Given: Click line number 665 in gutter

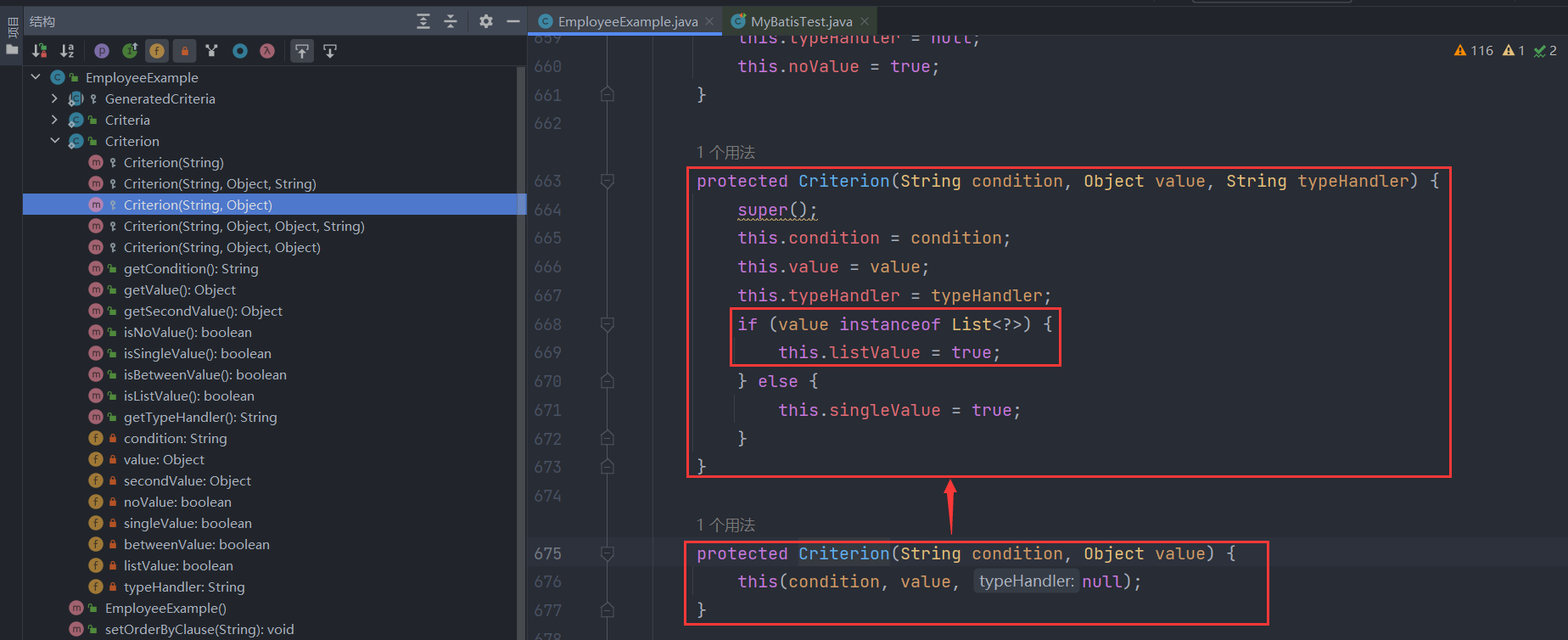Looking at the screenshot, I should click(548, 239).
